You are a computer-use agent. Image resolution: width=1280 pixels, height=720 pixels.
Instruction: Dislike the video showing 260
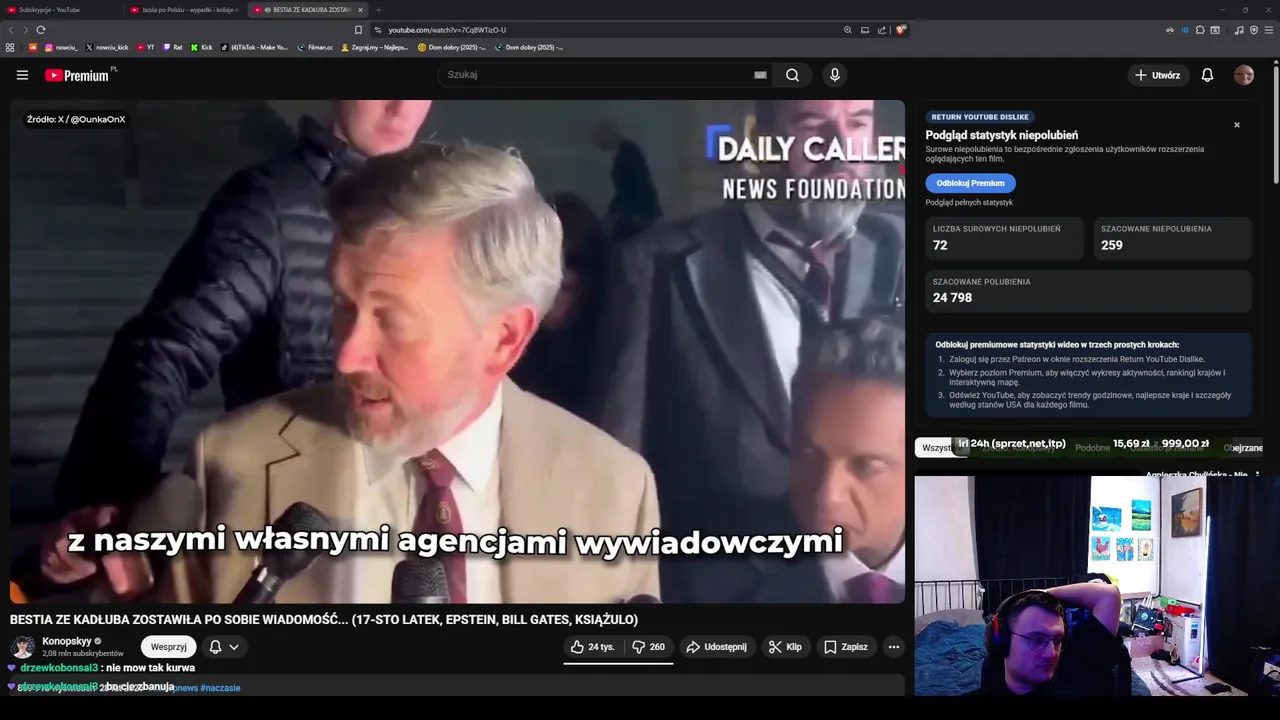648,647
